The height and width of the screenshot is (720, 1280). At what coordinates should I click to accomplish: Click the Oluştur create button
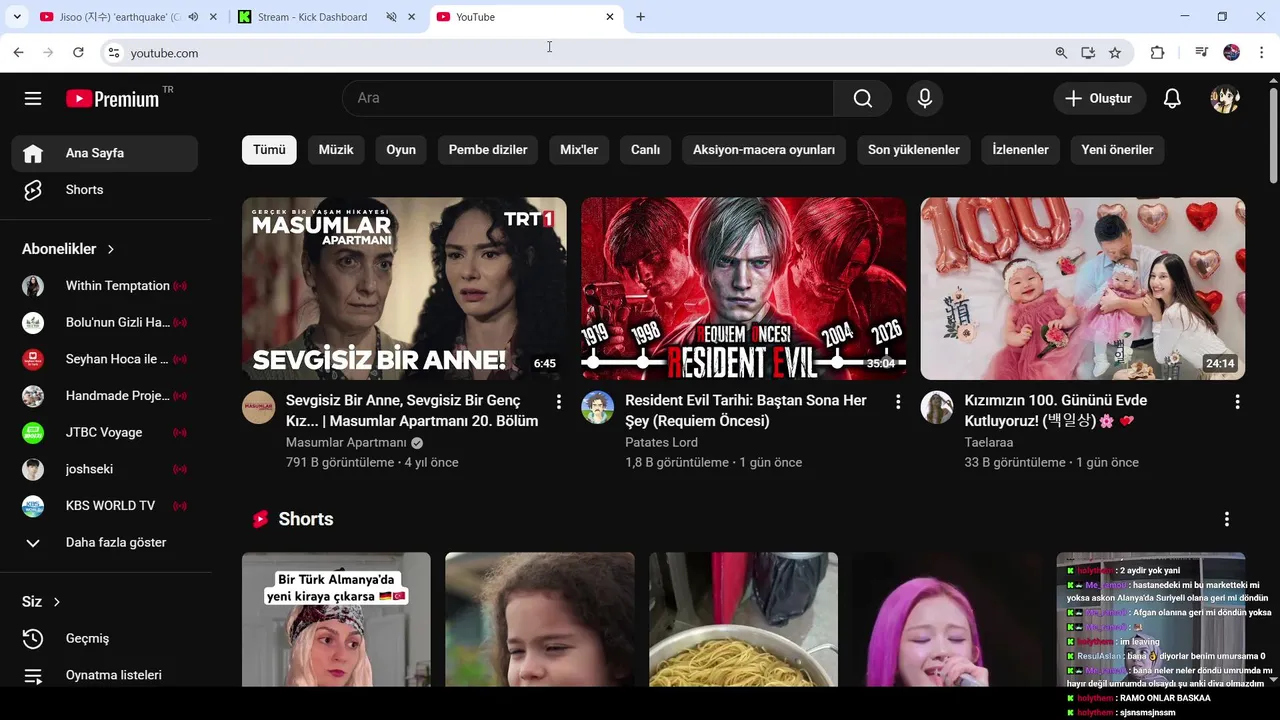pyautogui.click(x=1099, y=98)
